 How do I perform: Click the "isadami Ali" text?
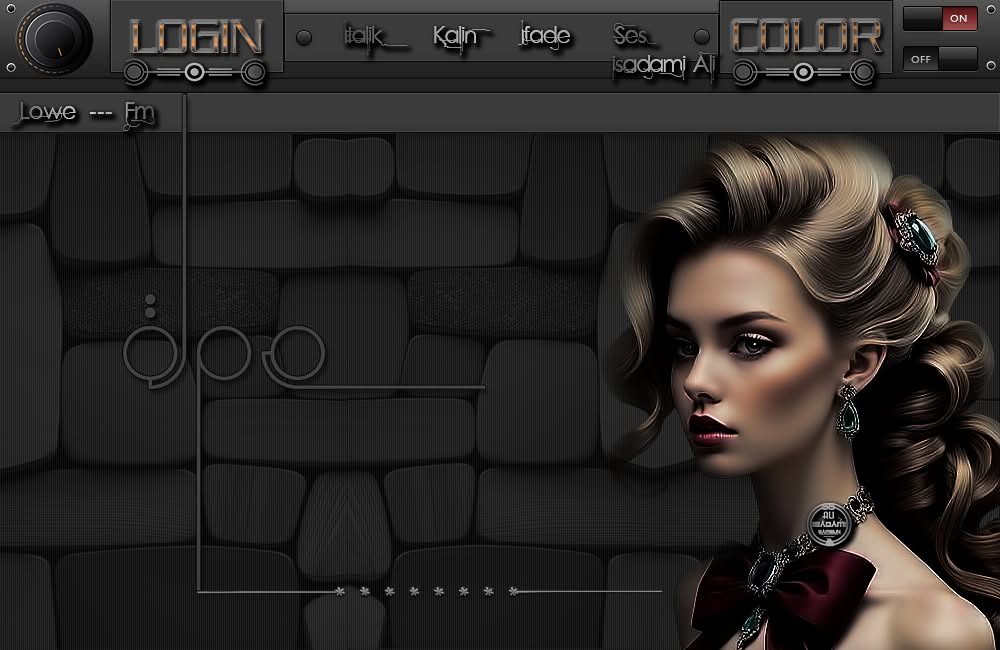pos(663,66)
